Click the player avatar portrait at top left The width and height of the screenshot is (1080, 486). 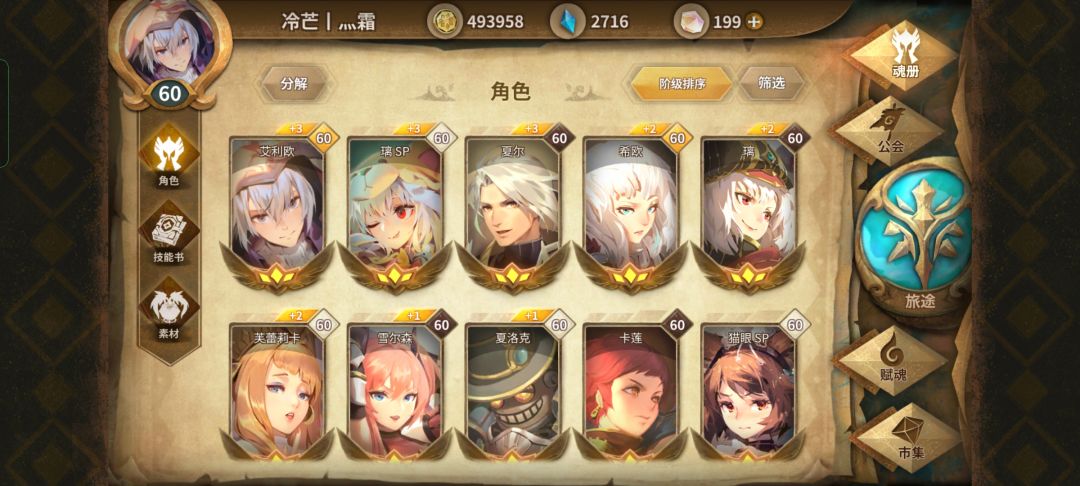tap(169, 47)
